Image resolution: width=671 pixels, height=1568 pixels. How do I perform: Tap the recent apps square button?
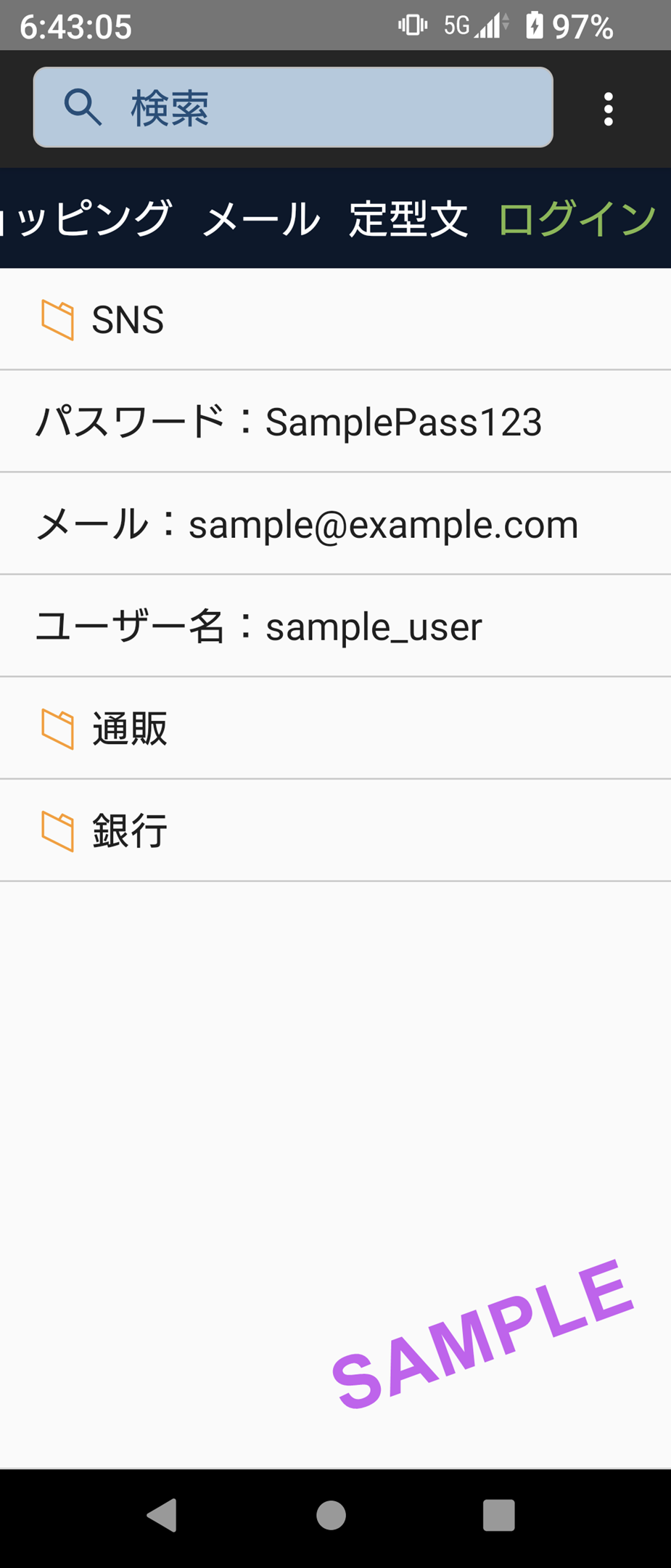point(499,1515)
